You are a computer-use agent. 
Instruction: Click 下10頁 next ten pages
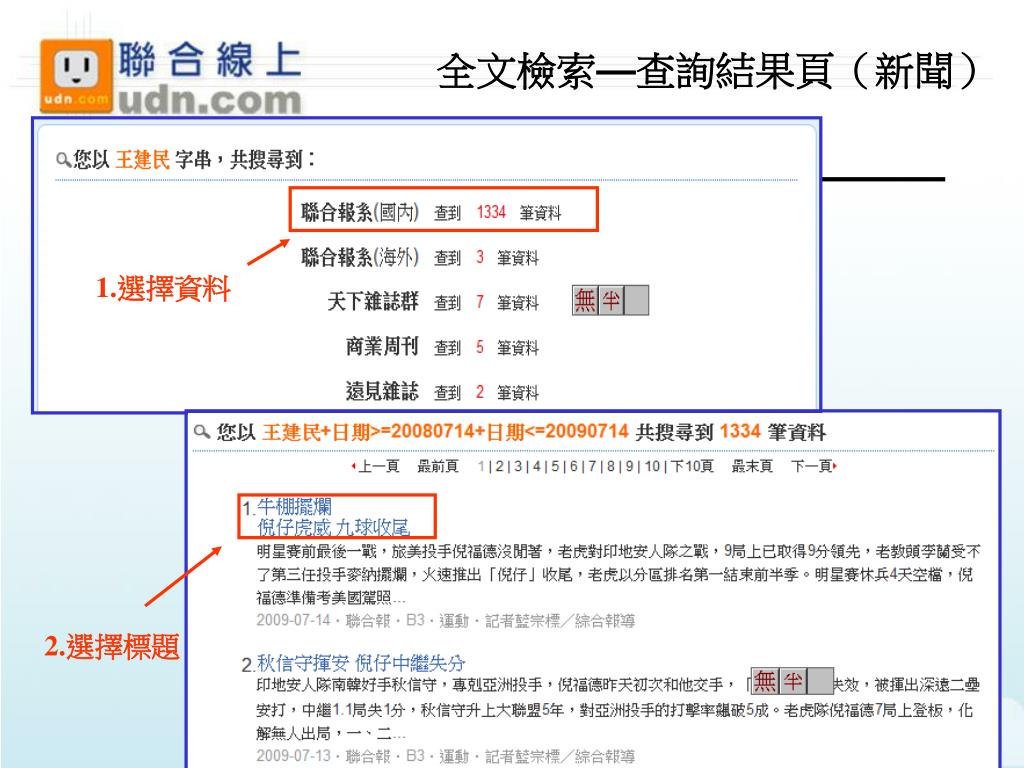pos(692,466)
